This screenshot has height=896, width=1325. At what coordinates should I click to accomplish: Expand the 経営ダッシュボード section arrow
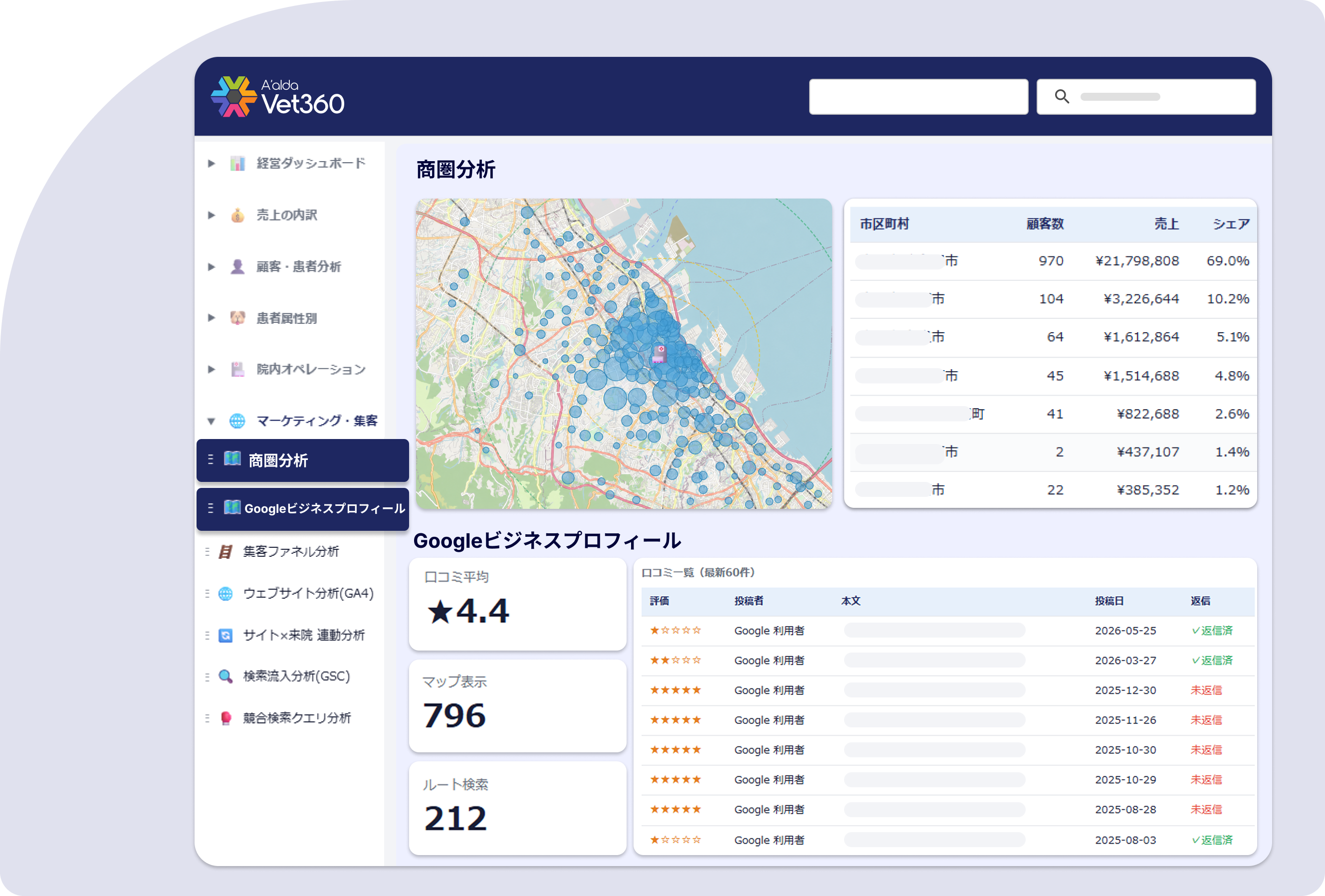coord(212,164)
